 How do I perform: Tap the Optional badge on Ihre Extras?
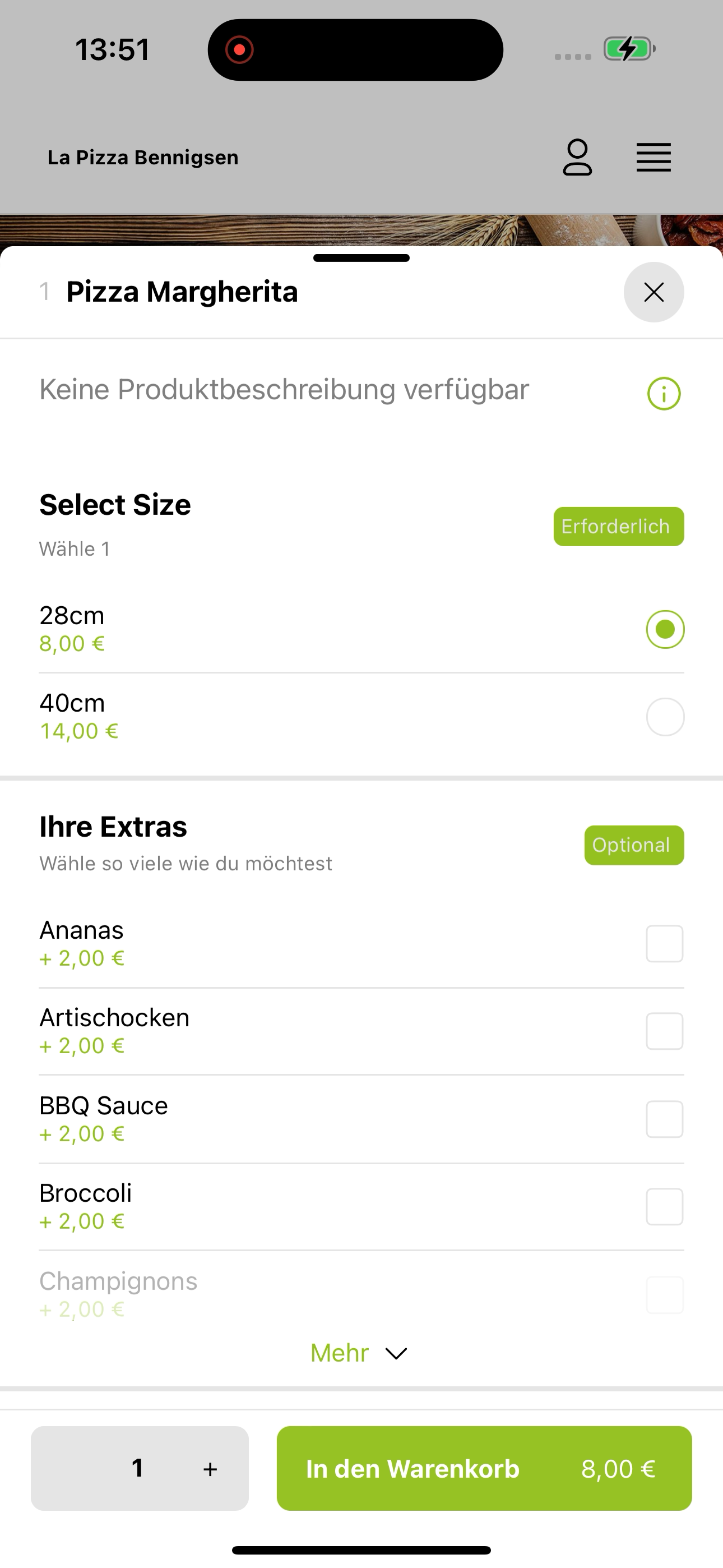coord(634,845)
